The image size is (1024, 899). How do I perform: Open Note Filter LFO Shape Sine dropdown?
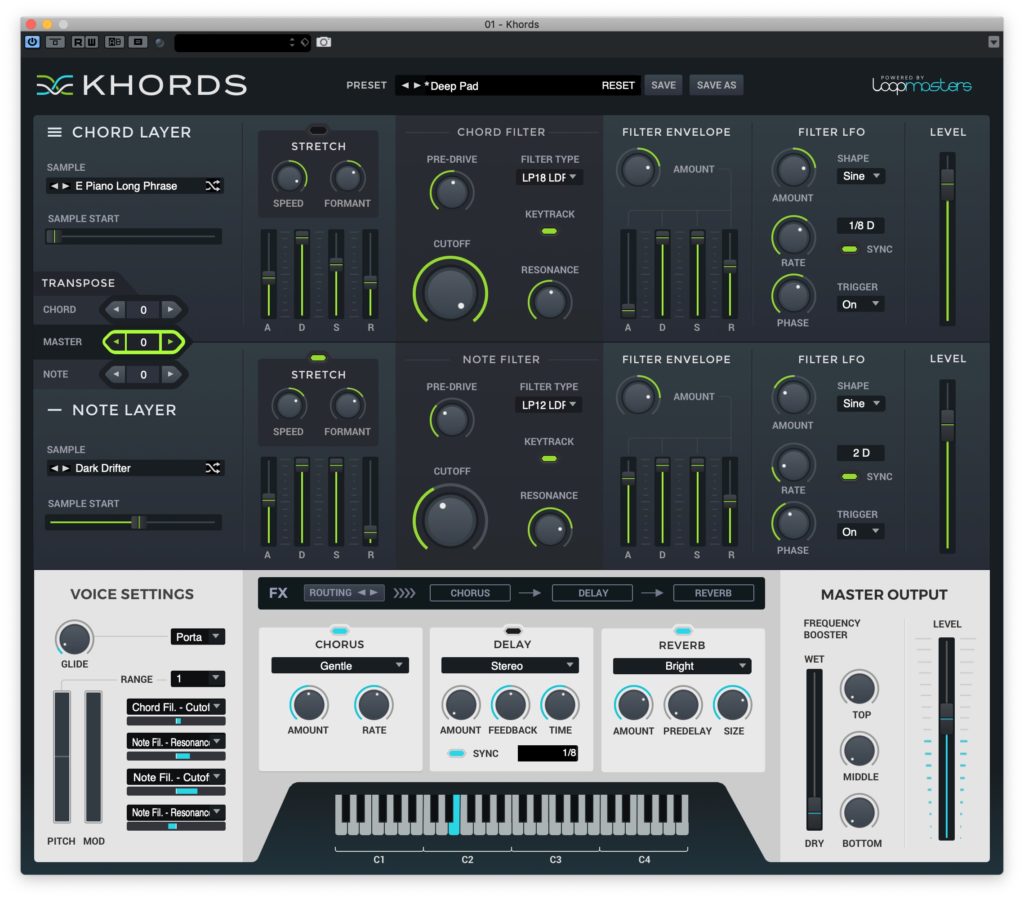861,403
